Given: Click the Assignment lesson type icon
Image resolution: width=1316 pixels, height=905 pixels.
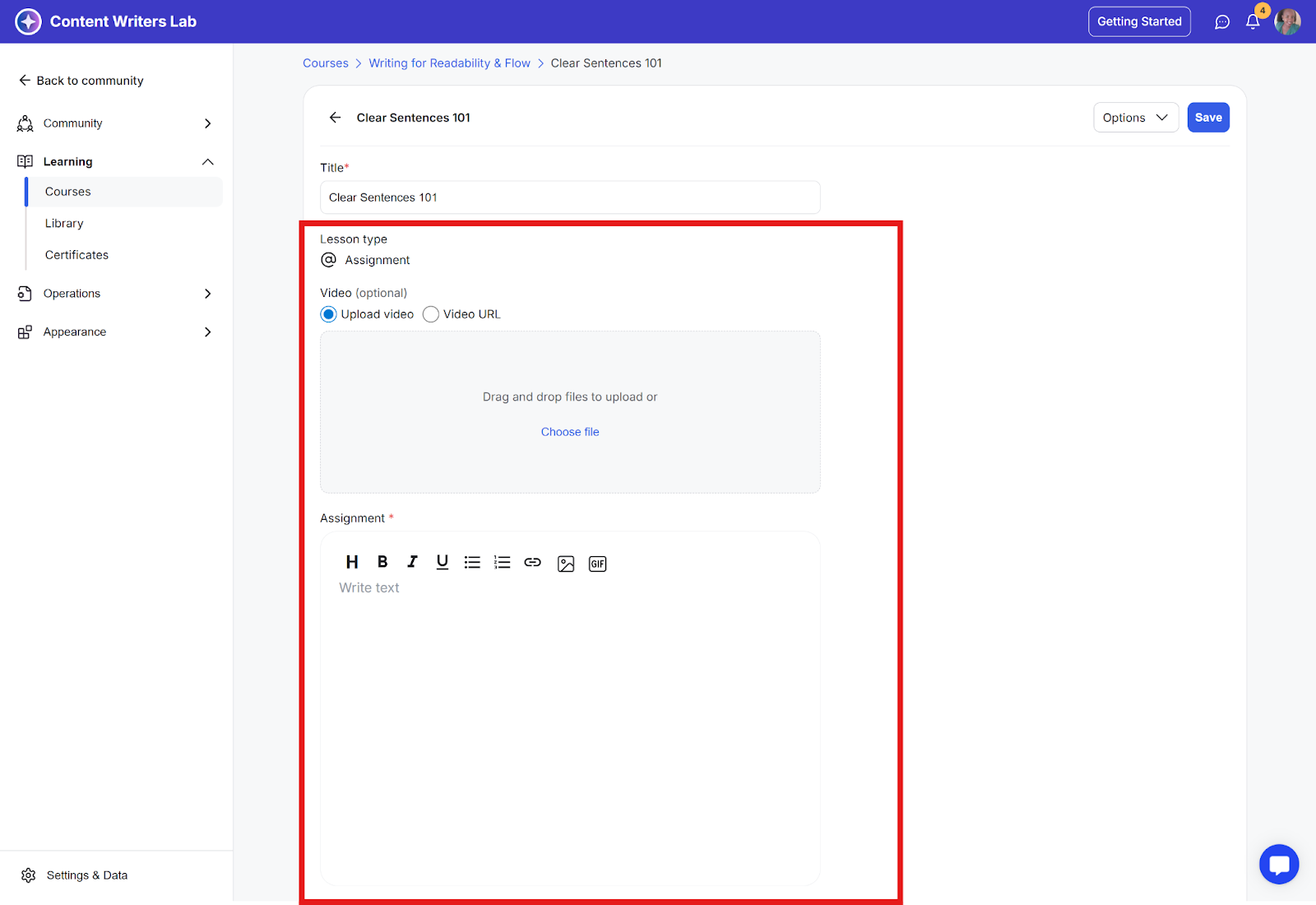Looking at the screenshot, I should [x=329, y=260].
